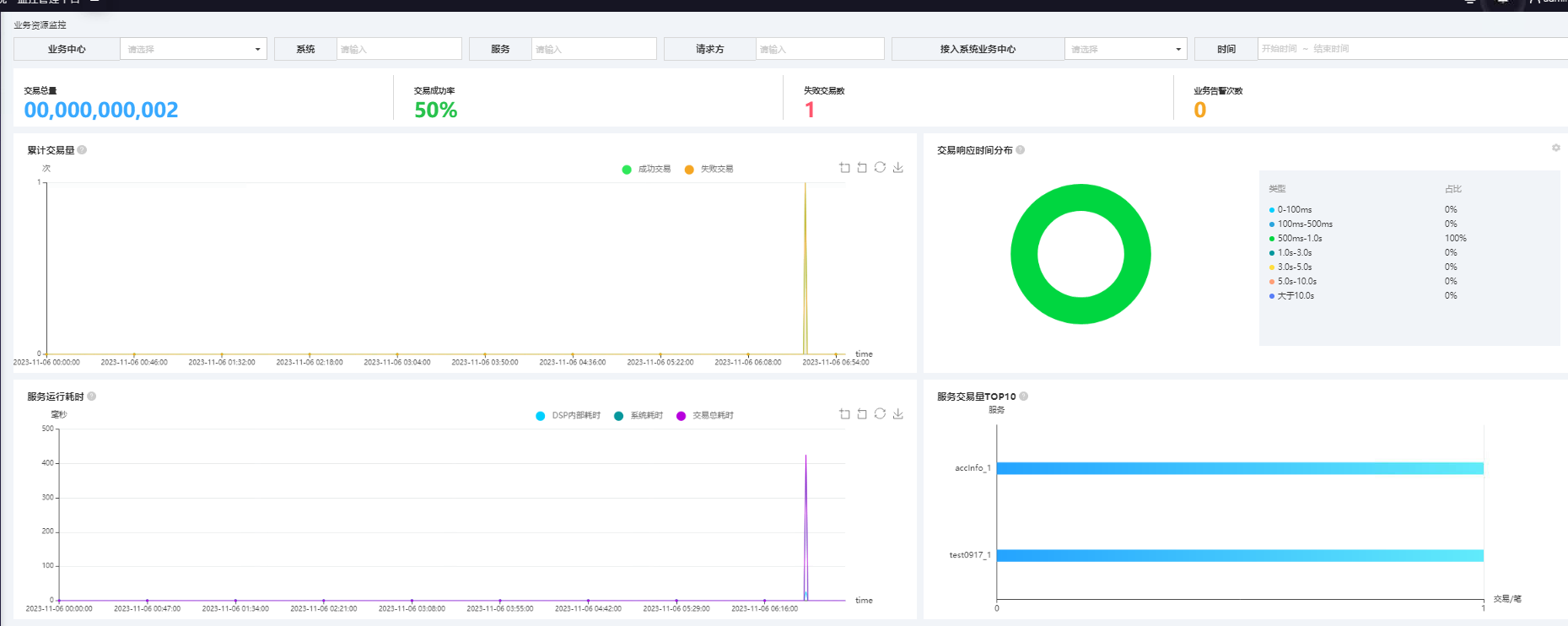This screenshot has width=1568, height=626.
Task: Open help tip beside 交易响应时间分布 title
Action: (x=1021, y=150)
